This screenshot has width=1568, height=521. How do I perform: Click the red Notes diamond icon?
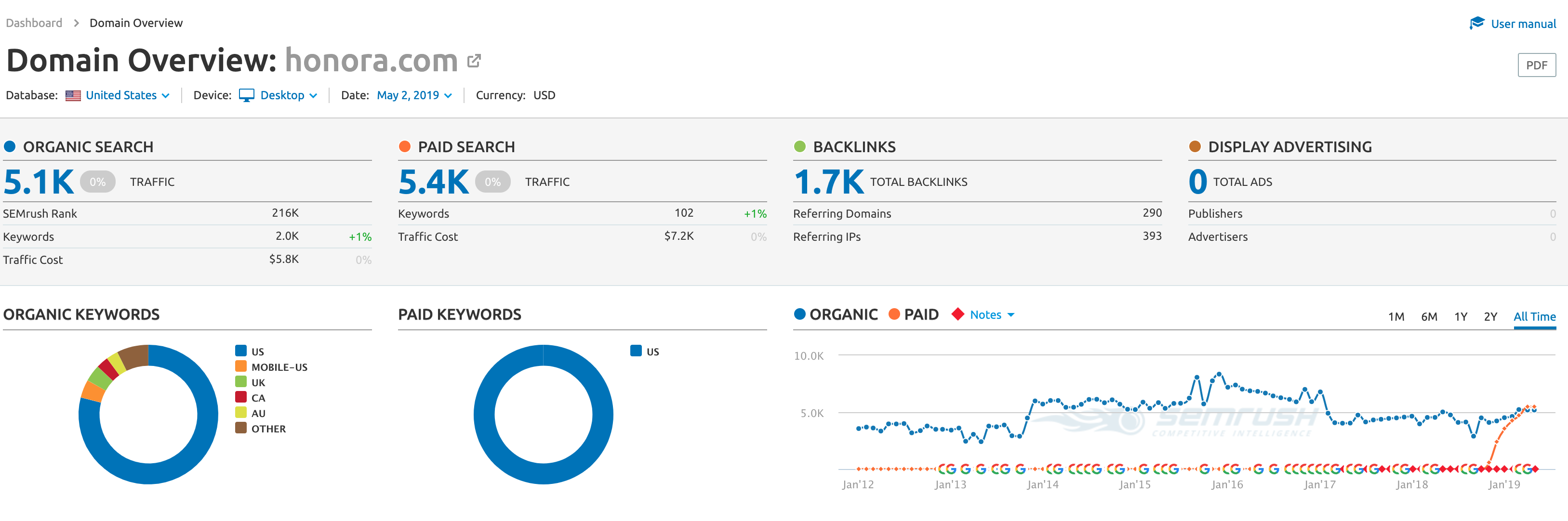[x=957, y=314]
